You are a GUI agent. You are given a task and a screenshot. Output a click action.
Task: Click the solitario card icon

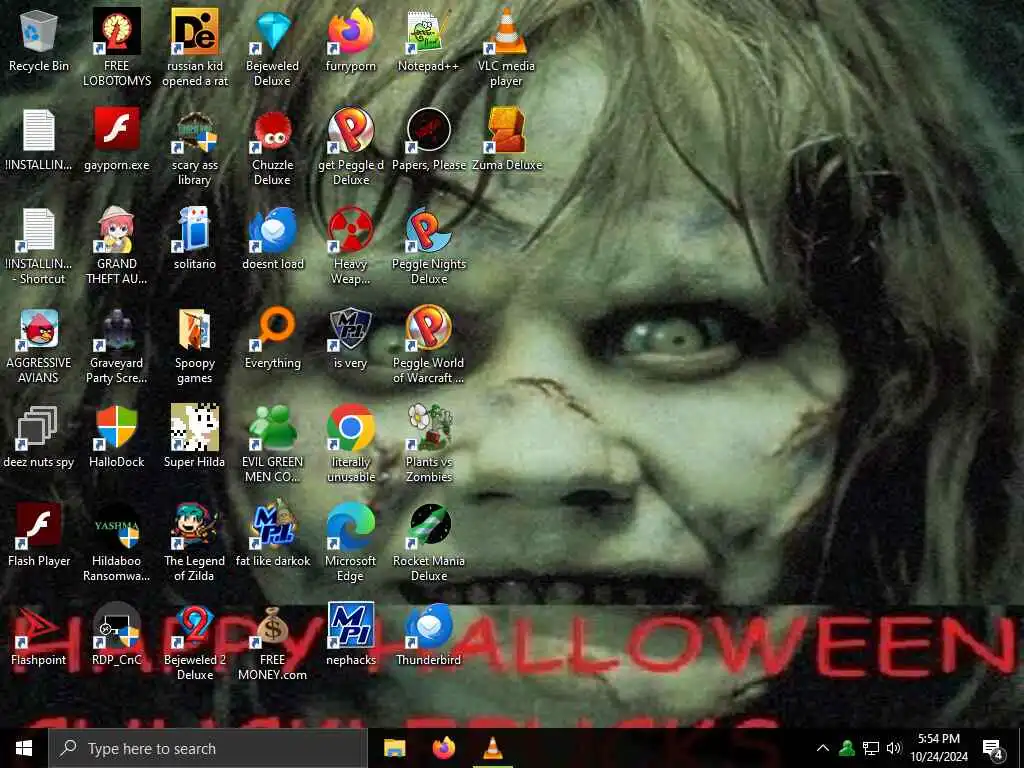(195, 230)
